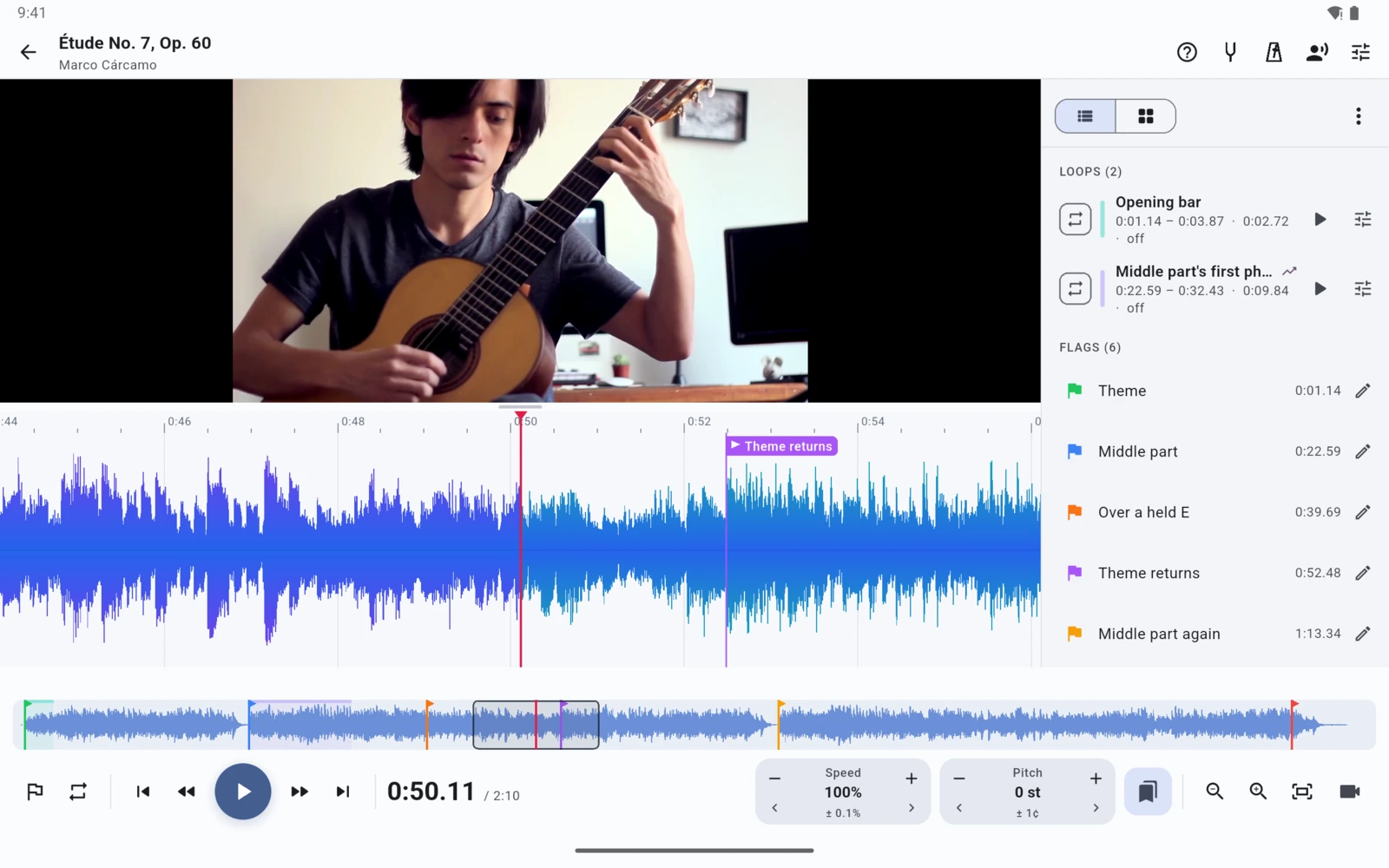
Task: Toggle the bookmarks side panel button
Action: (x=1148, y=792)
